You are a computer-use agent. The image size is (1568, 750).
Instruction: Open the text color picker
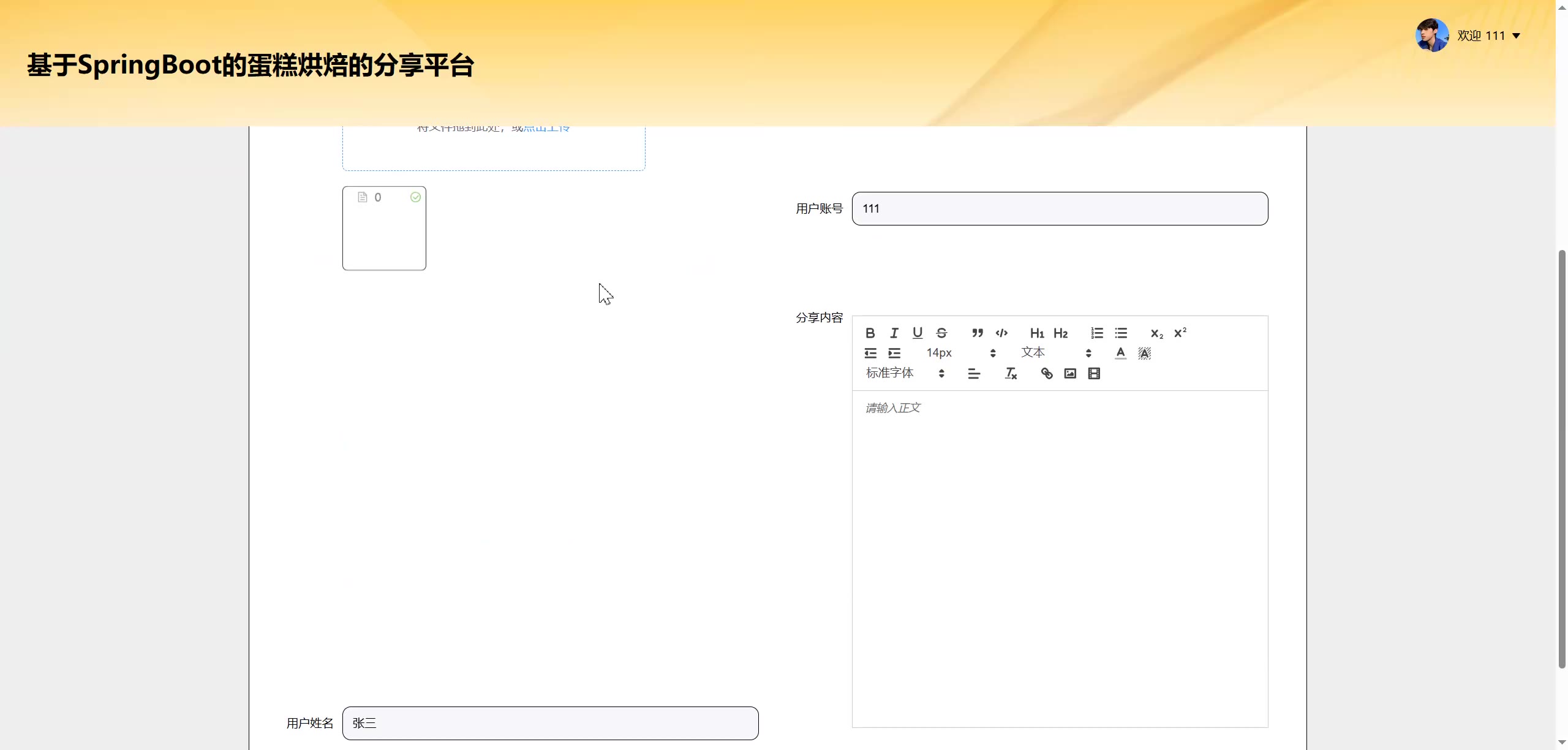1120,353
